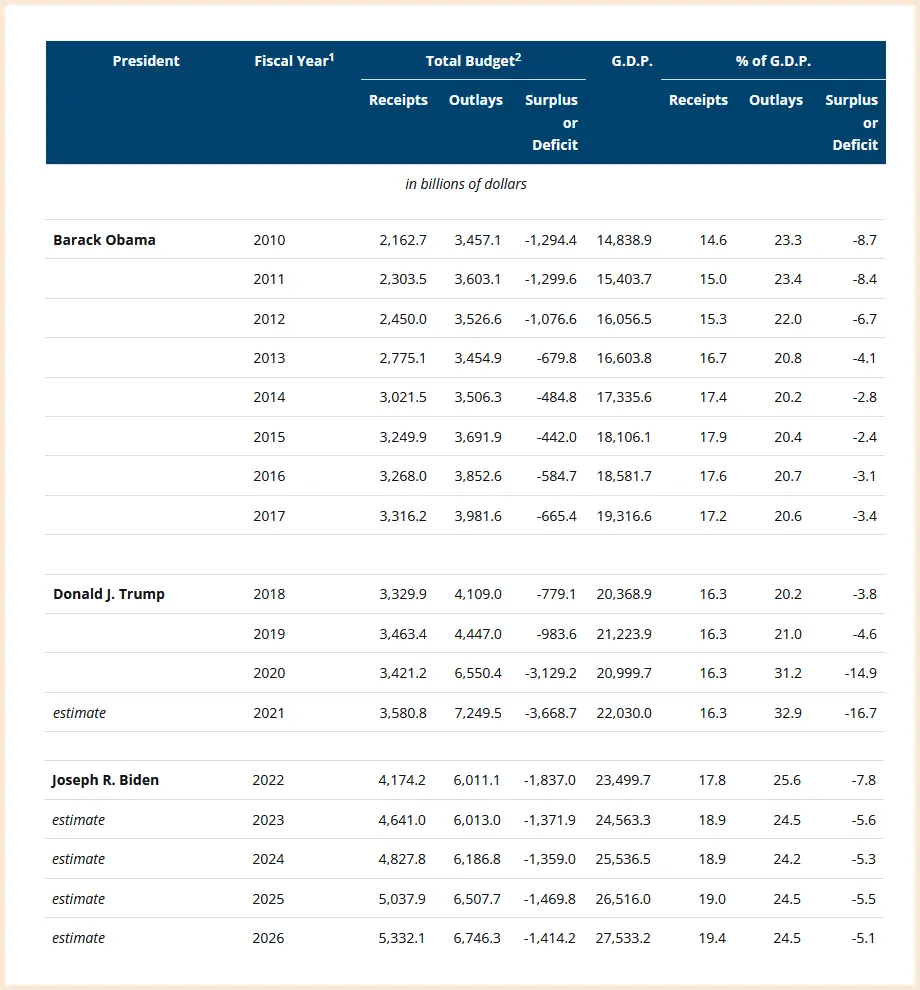Click Outlays header under % of G.D.P.

(x=775, y=100)
